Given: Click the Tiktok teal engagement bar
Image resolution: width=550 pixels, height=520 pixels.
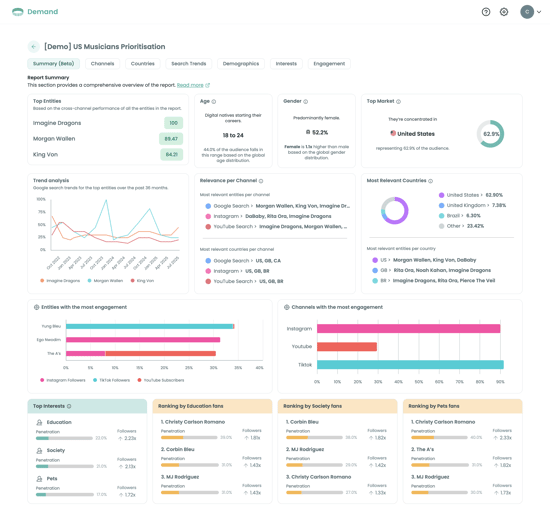Looking at the screenshot, I should [410, 365].
